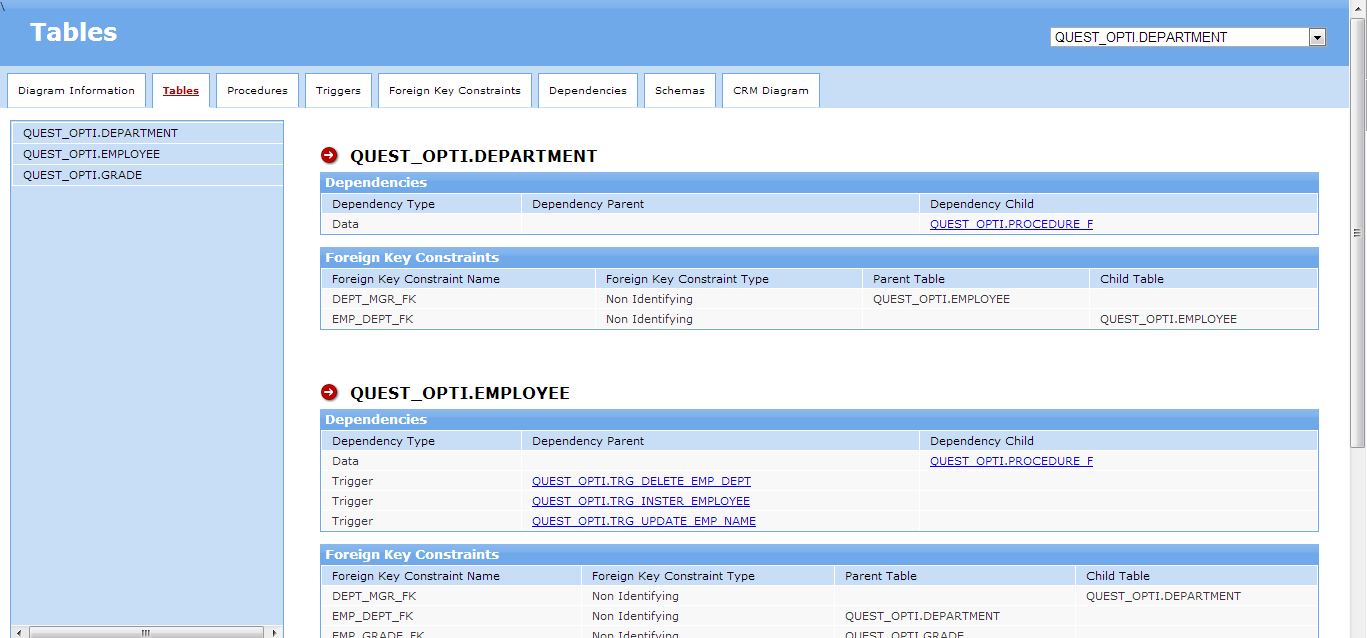
Task: Select QUEST_OPTI.DEPARTMENT in the left list
Action: 100,133
